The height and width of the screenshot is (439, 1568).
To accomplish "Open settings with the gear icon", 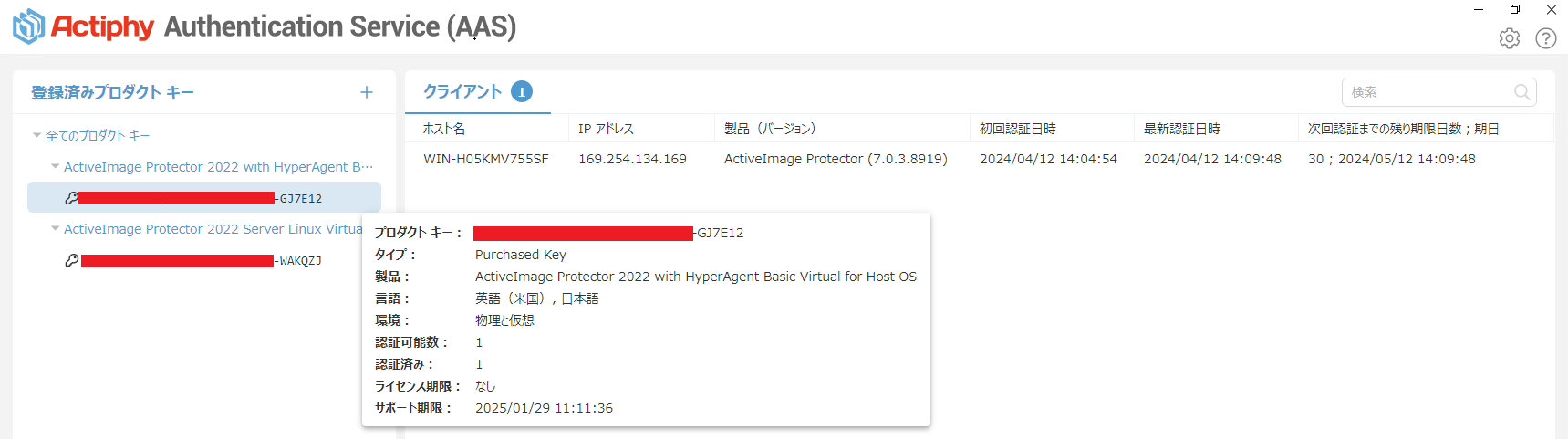I will point(1510,38).
